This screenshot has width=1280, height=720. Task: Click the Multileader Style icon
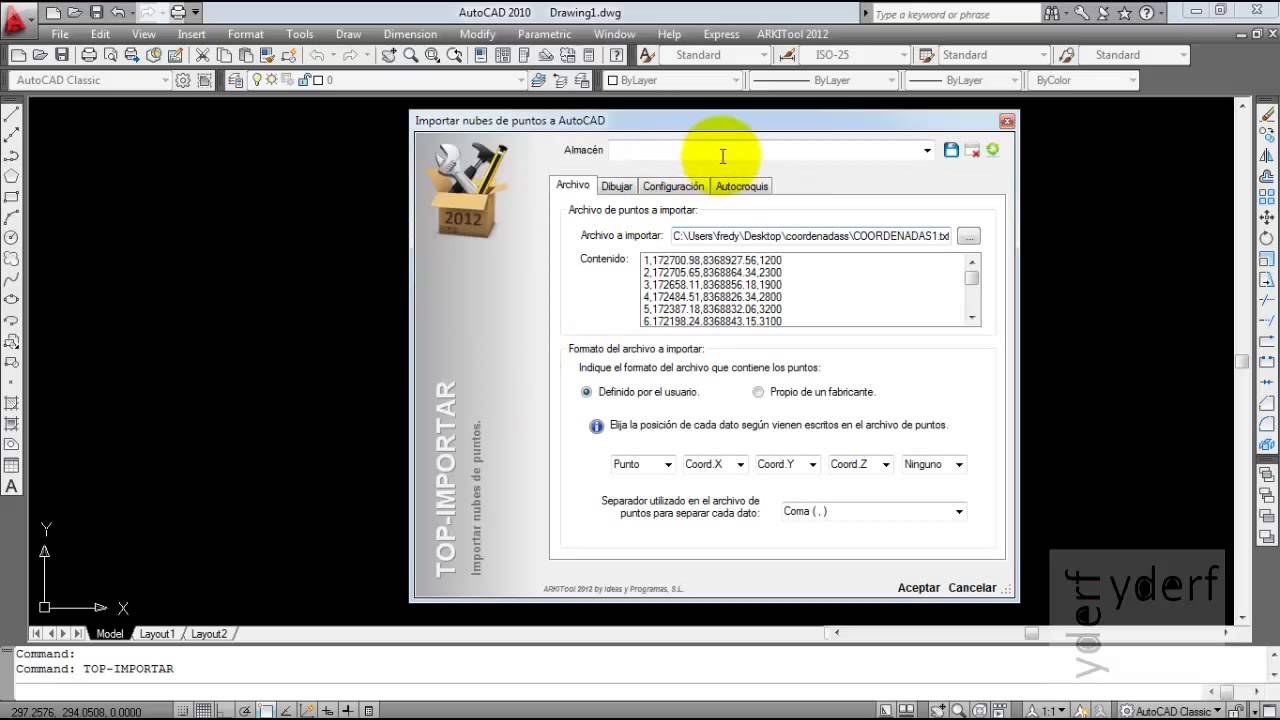click(1066, 55)
